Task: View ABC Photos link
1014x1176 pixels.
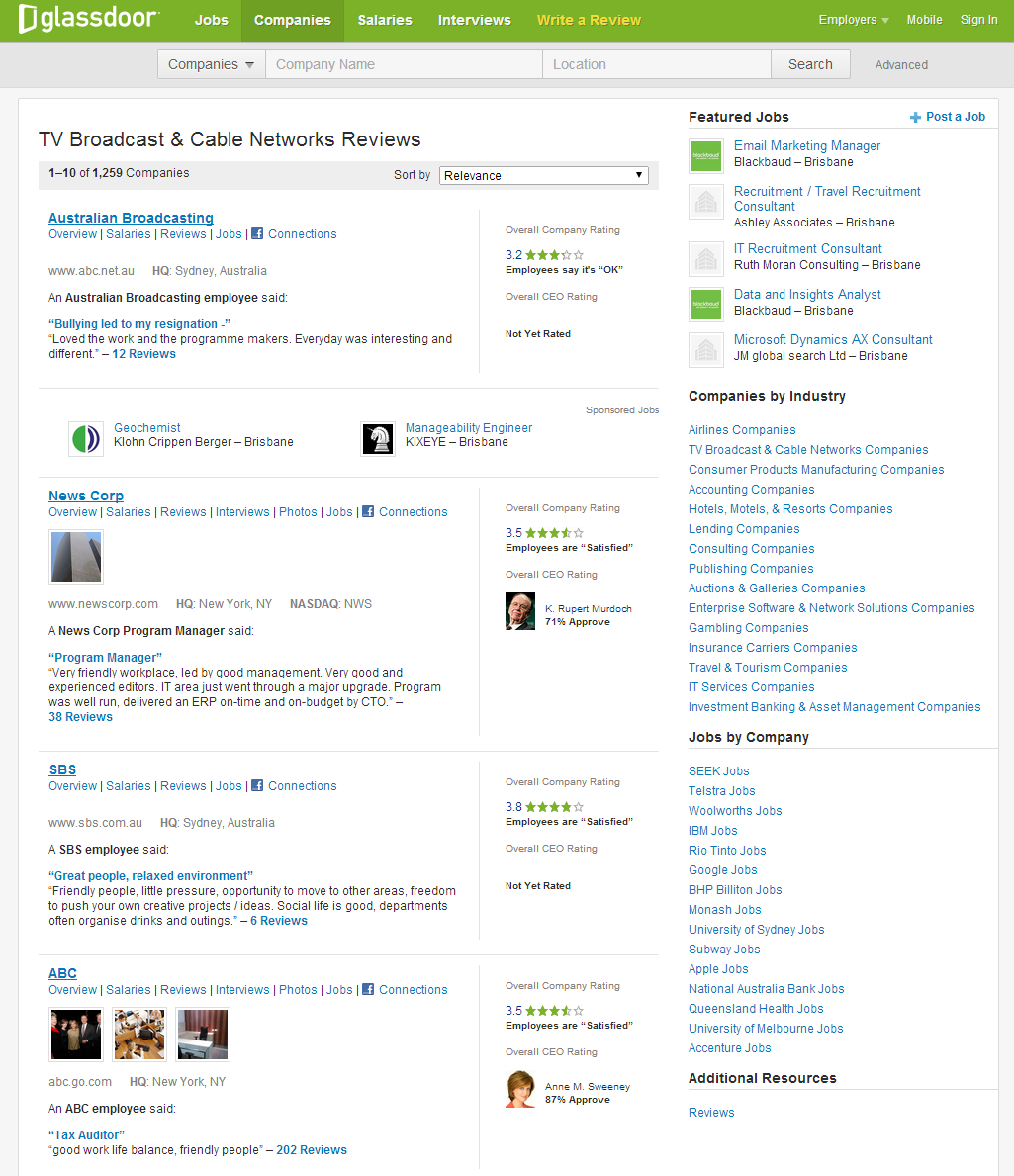Action: (298, 990)
